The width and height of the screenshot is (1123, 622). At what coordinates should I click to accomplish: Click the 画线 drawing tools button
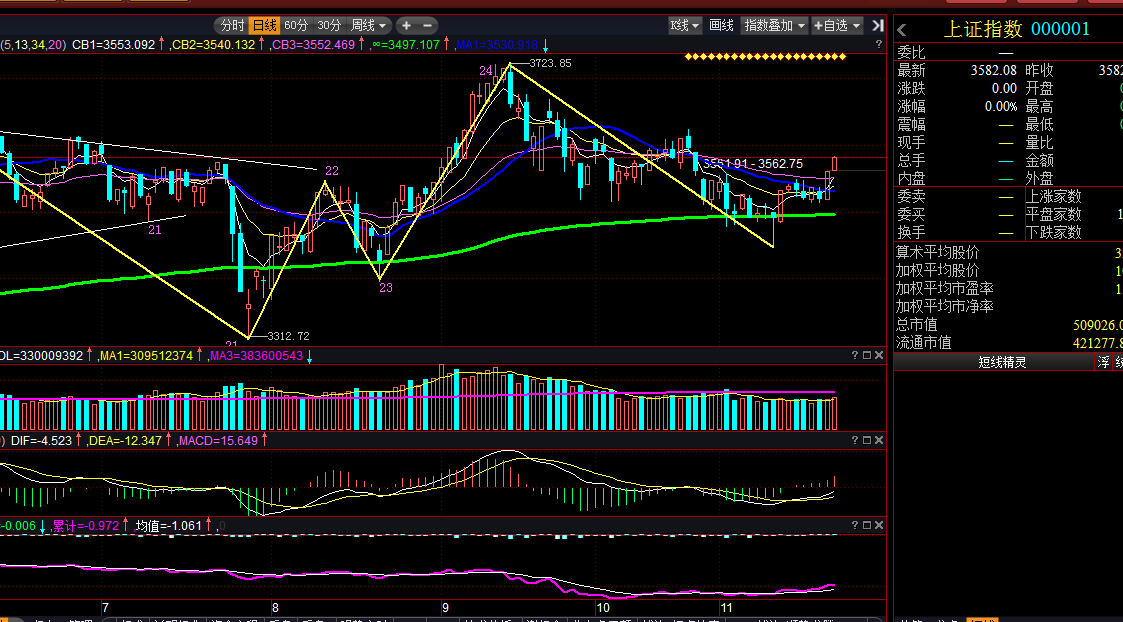pyautogui.click(x=721, y=26)
